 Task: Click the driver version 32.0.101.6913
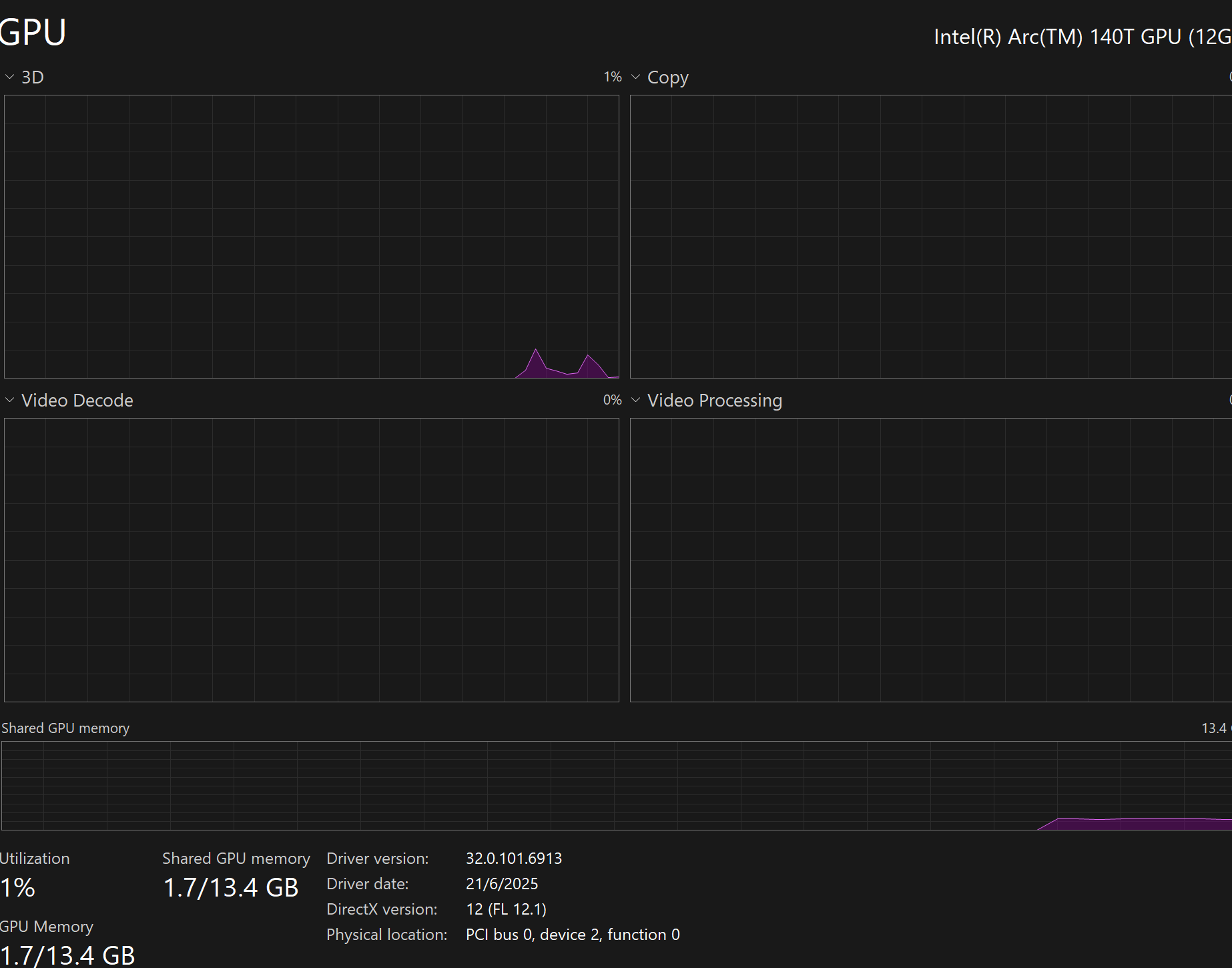pyautogui.click(x=514, y=859)
